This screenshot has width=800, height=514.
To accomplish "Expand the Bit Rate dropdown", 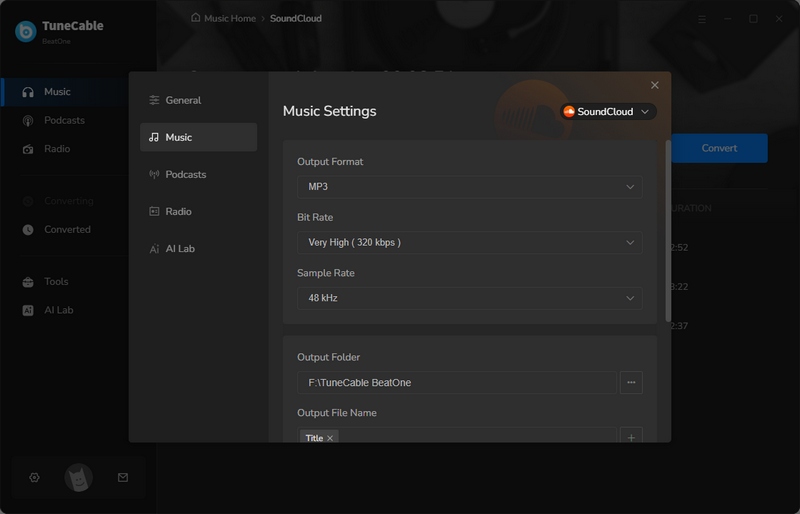I will 469,242.
